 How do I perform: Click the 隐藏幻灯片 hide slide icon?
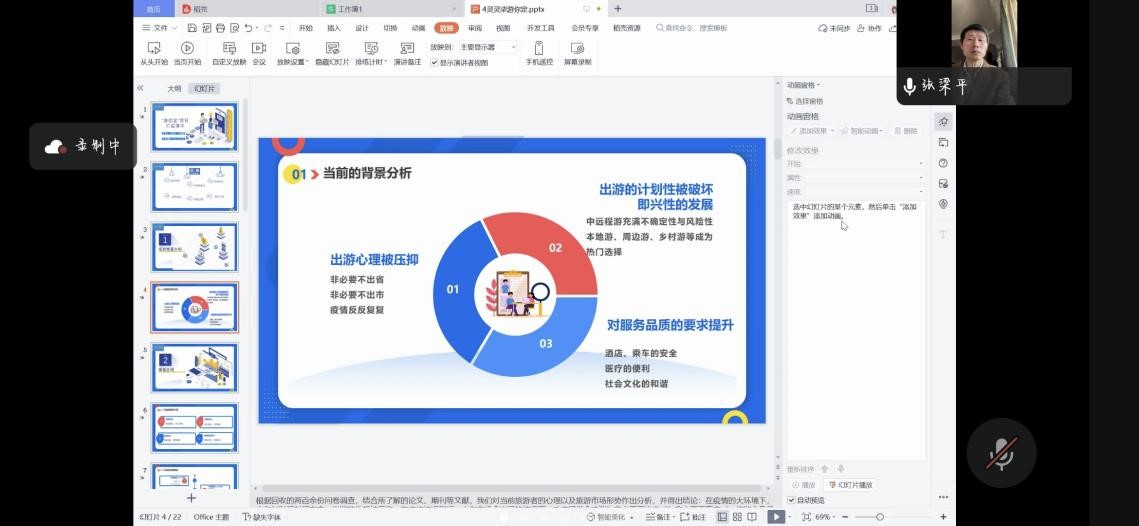pyautogui.click(x=332, y=53)
